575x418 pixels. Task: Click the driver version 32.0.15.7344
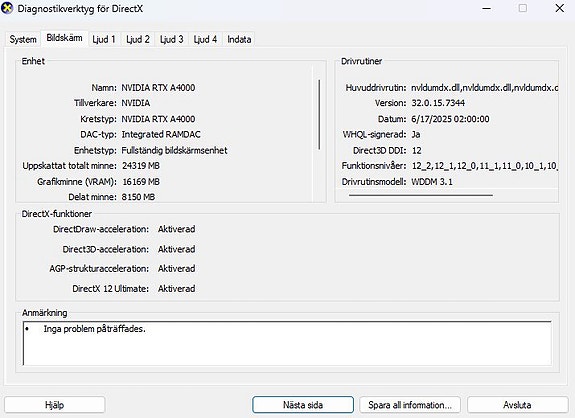coord(438,103)
